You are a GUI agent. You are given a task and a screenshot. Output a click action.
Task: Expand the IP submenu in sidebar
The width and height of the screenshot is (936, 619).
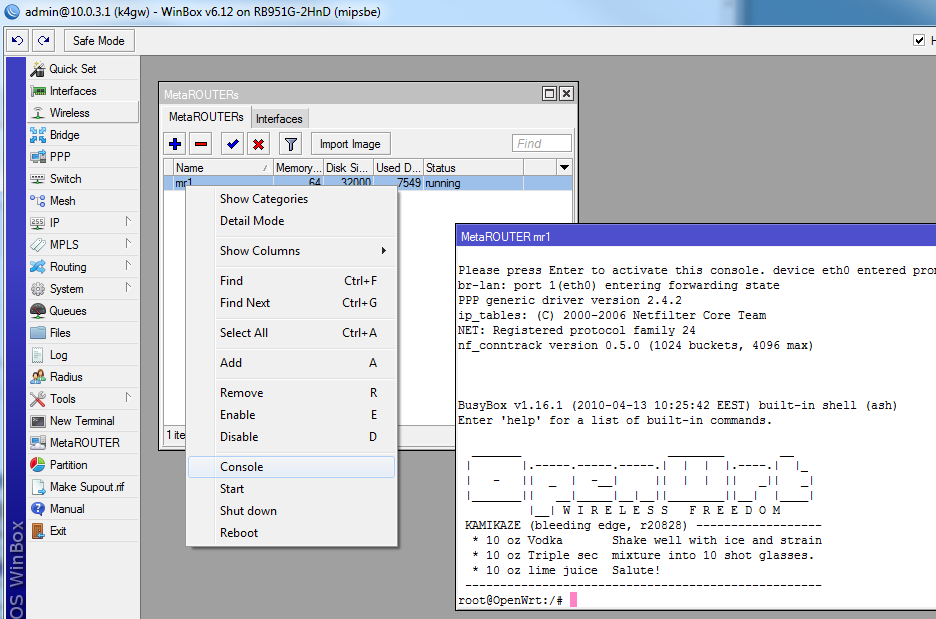coord(55,223)
